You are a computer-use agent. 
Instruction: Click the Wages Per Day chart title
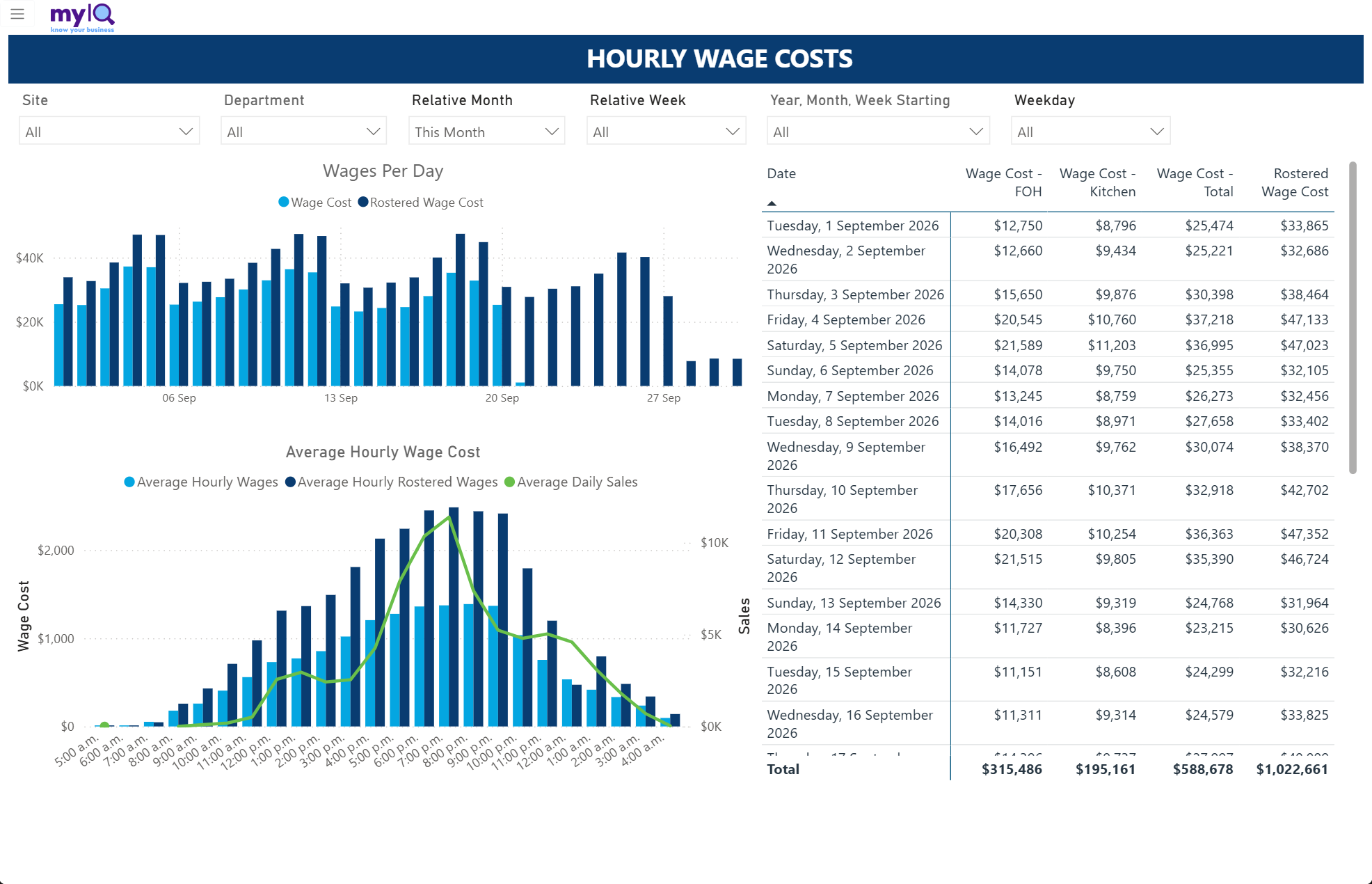pos(383,171)
